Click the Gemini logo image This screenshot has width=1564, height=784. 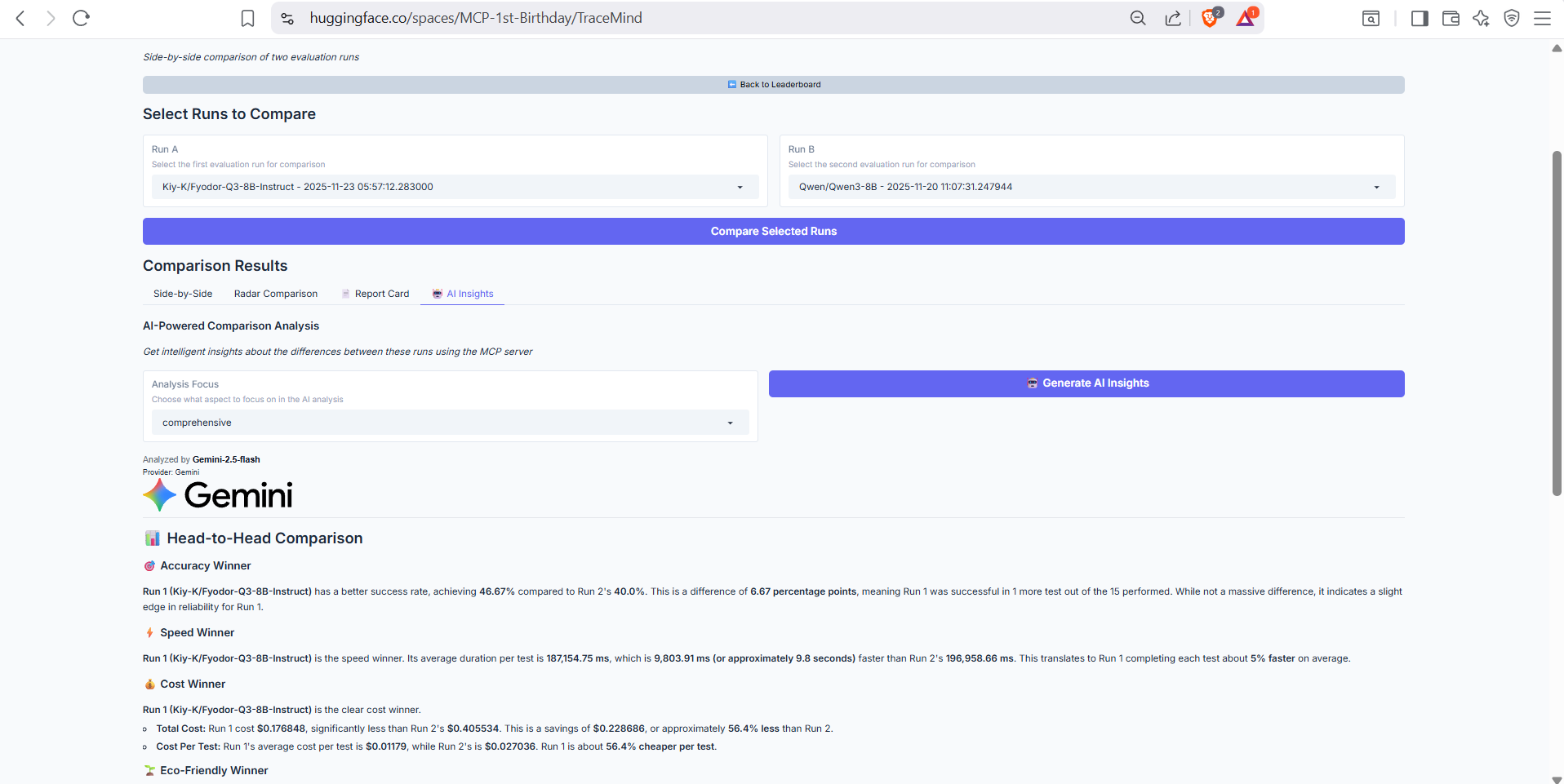tap(218, 494)
